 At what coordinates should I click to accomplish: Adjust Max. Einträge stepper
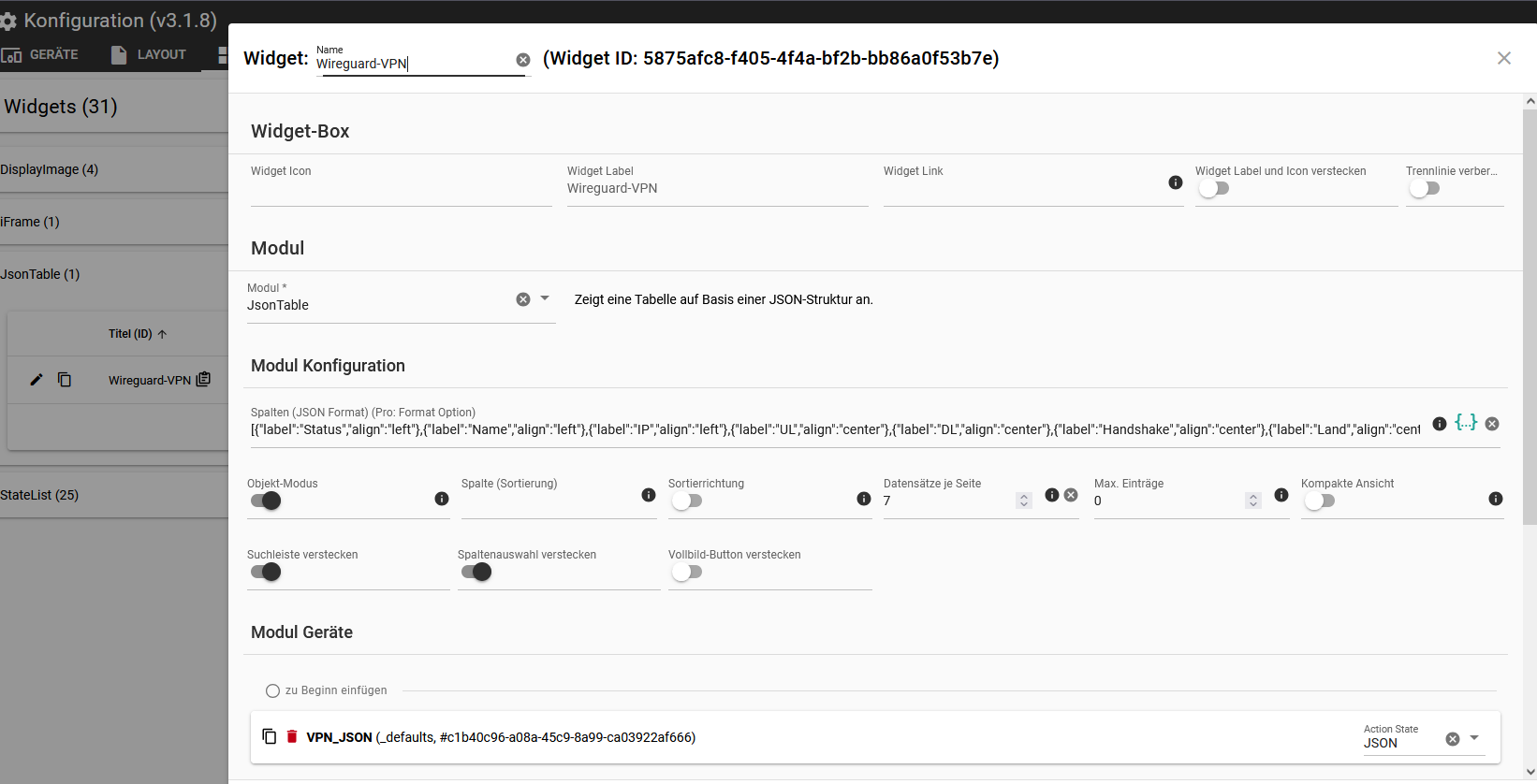1253,501
